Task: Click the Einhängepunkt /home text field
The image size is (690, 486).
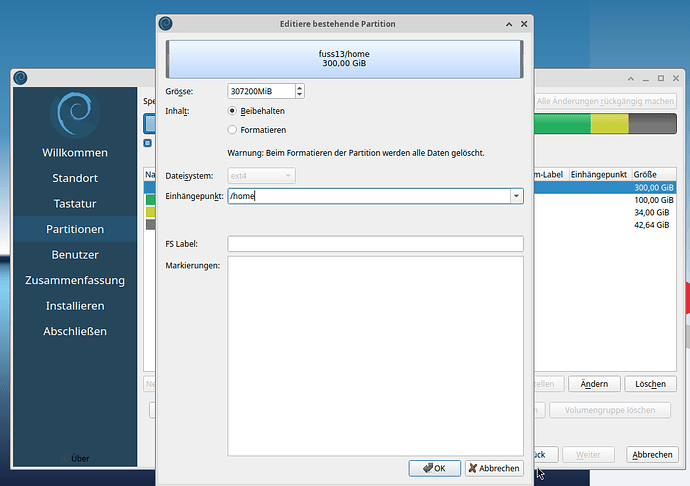Action: [369, 196]
